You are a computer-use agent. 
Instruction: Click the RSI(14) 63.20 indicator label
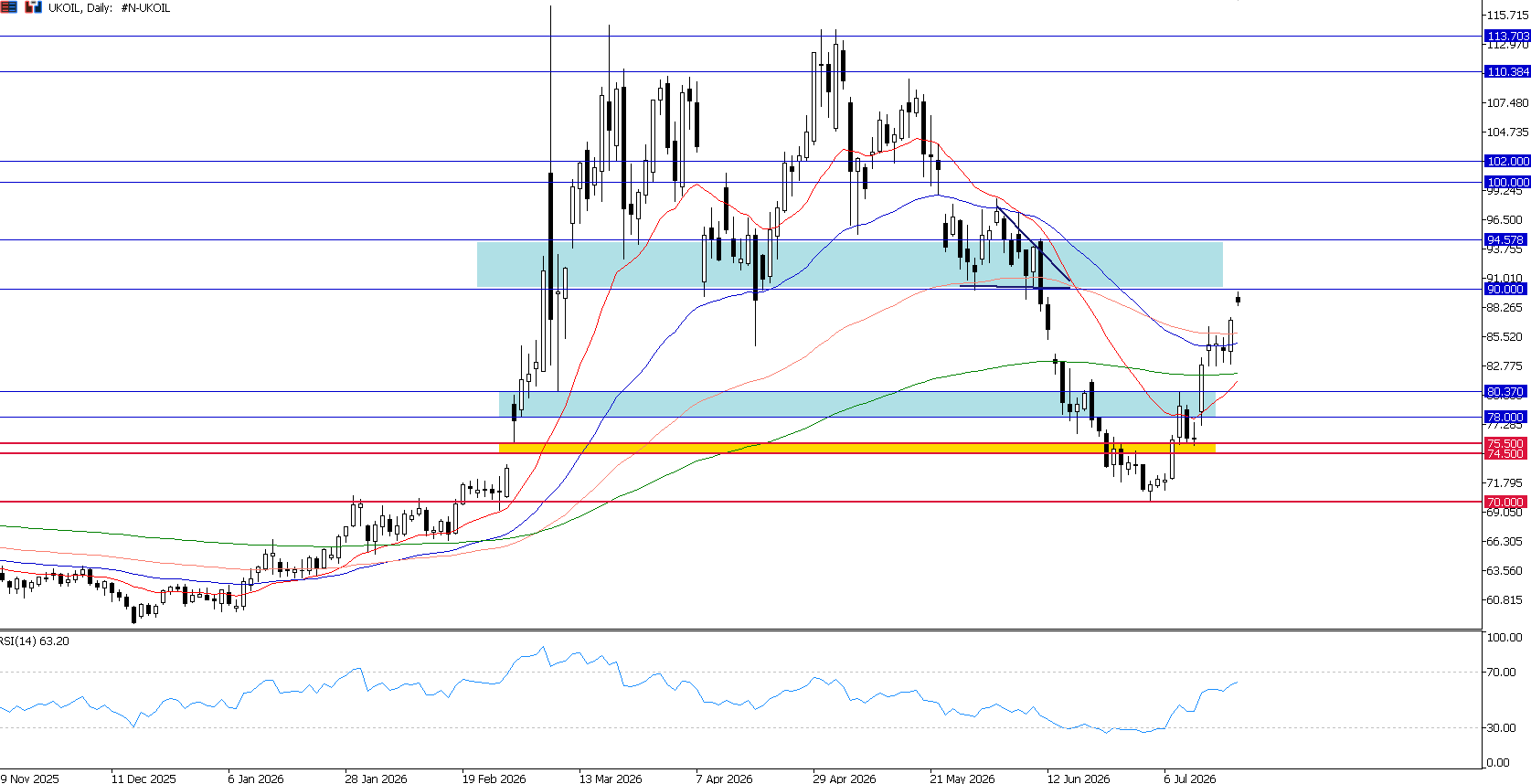coord(35,641)
